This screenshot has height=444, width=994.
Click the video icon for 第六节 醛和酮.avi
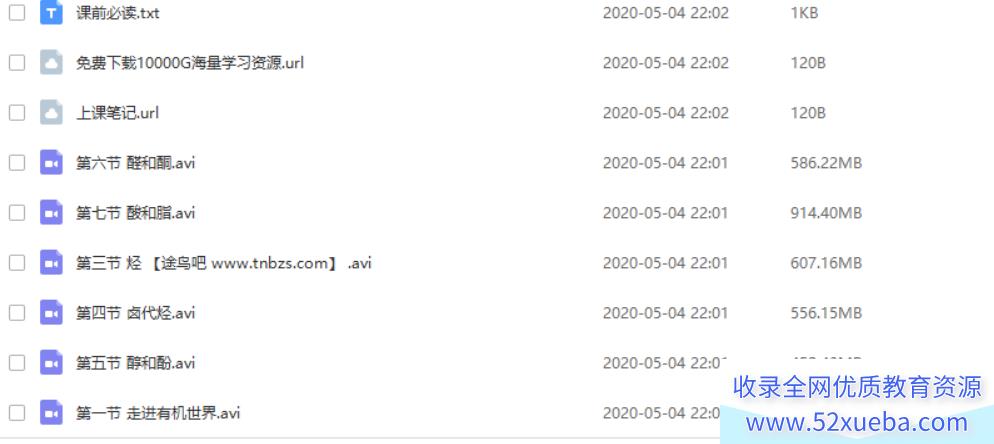tap(51, 163)
